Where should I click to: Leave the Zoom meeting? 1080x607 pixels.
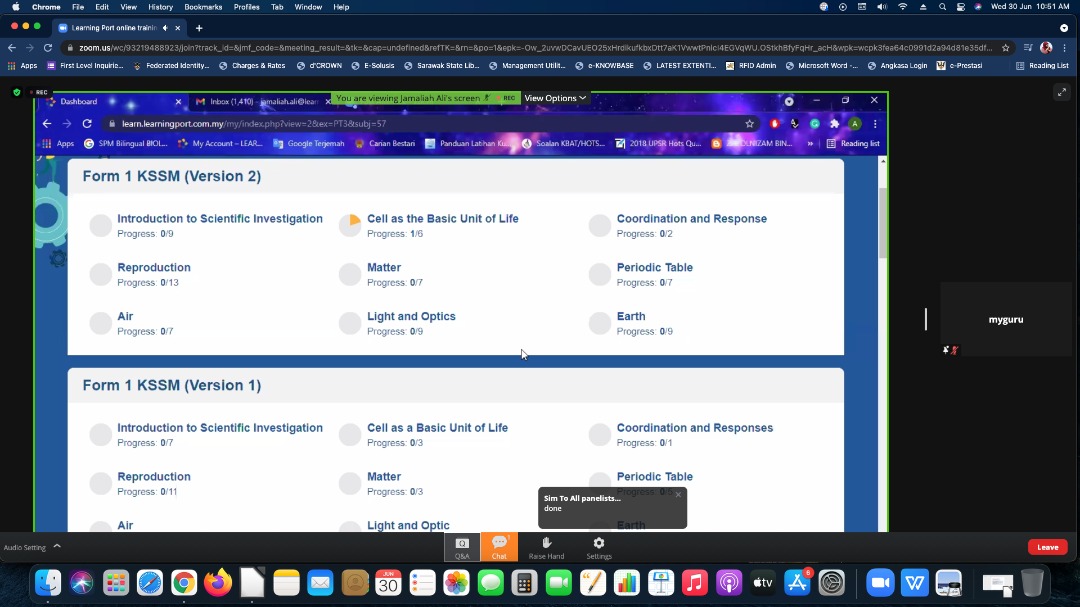pyautogui.click(x=1048, y=547)
